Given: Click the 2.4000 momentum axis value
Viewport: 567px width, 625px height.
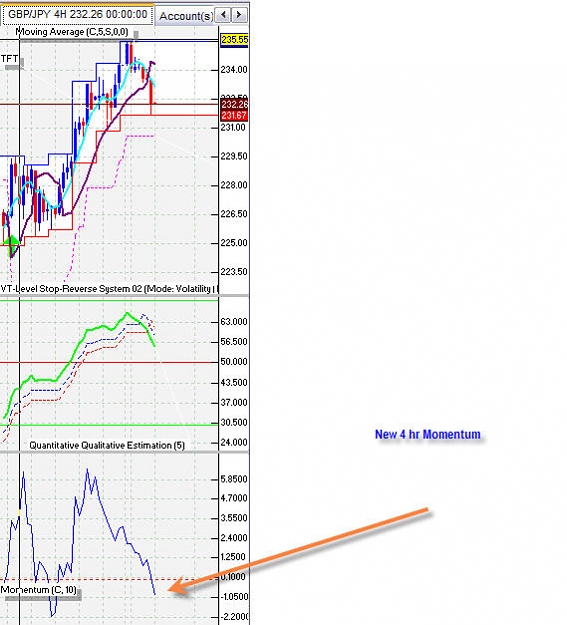Looking at the screenshot, I should pyautogui.click(x=234, y=538).
